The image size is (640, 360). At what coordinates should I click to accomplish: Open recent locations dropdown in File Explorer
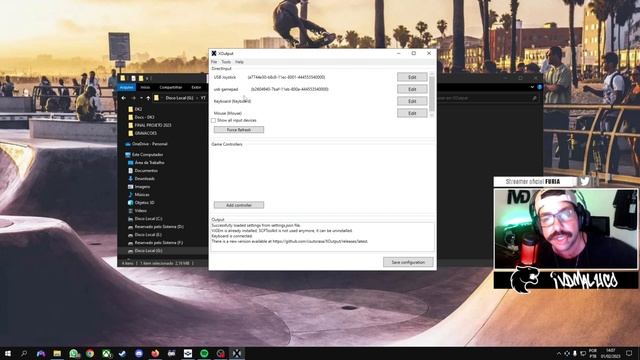tap(141, 98)
